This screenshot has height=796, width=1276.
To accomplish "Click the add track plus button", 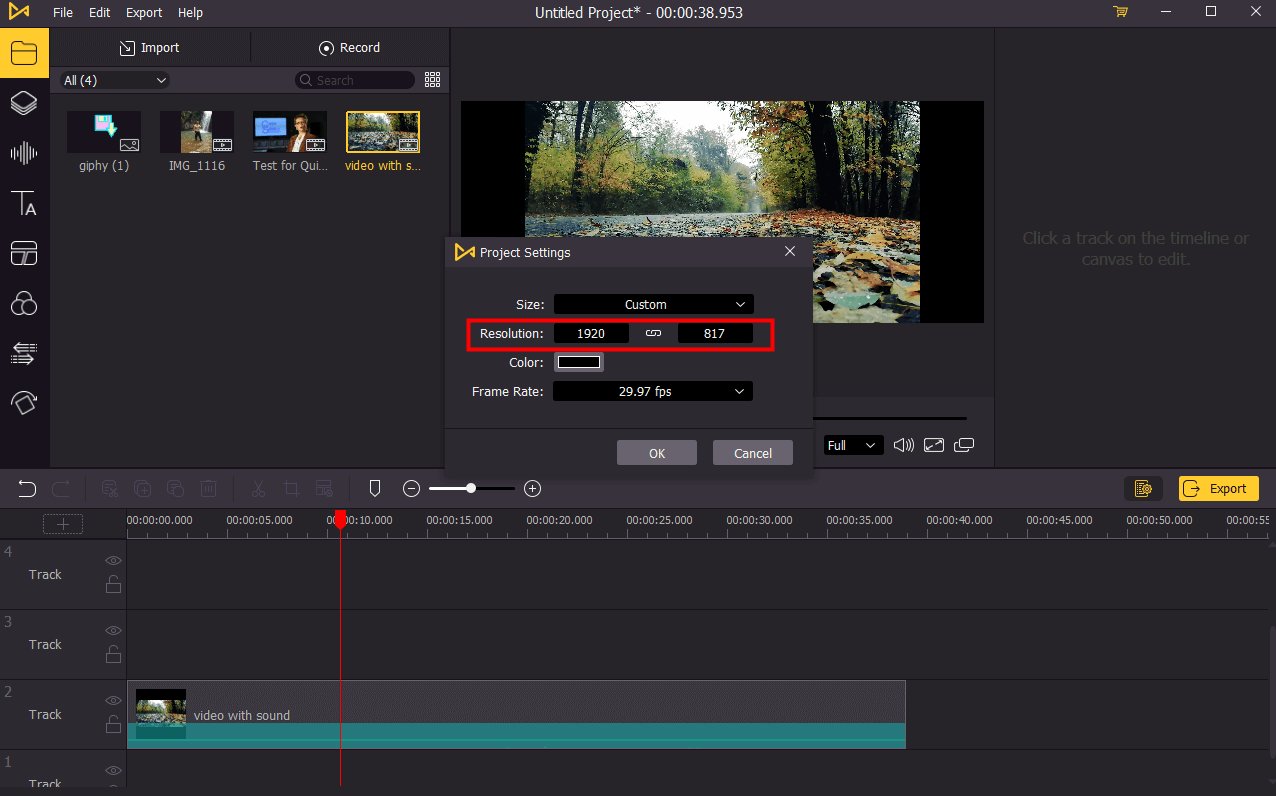I will pos(63,524).
